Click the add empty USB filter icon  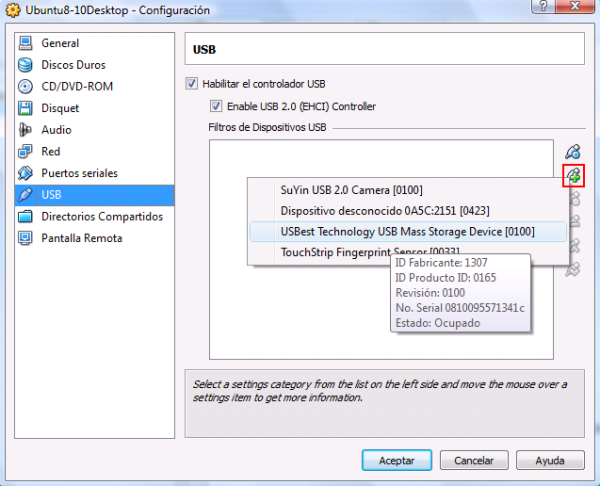pyautogui.click(x=572, y=152)
